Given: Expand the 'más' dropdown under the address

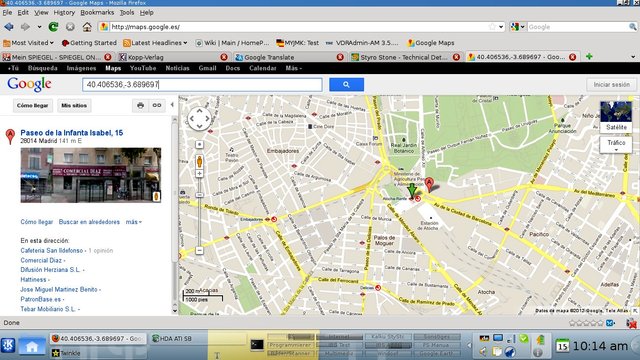Looking at the screenshot, I should pyautogui.click(x=133, y=222).
